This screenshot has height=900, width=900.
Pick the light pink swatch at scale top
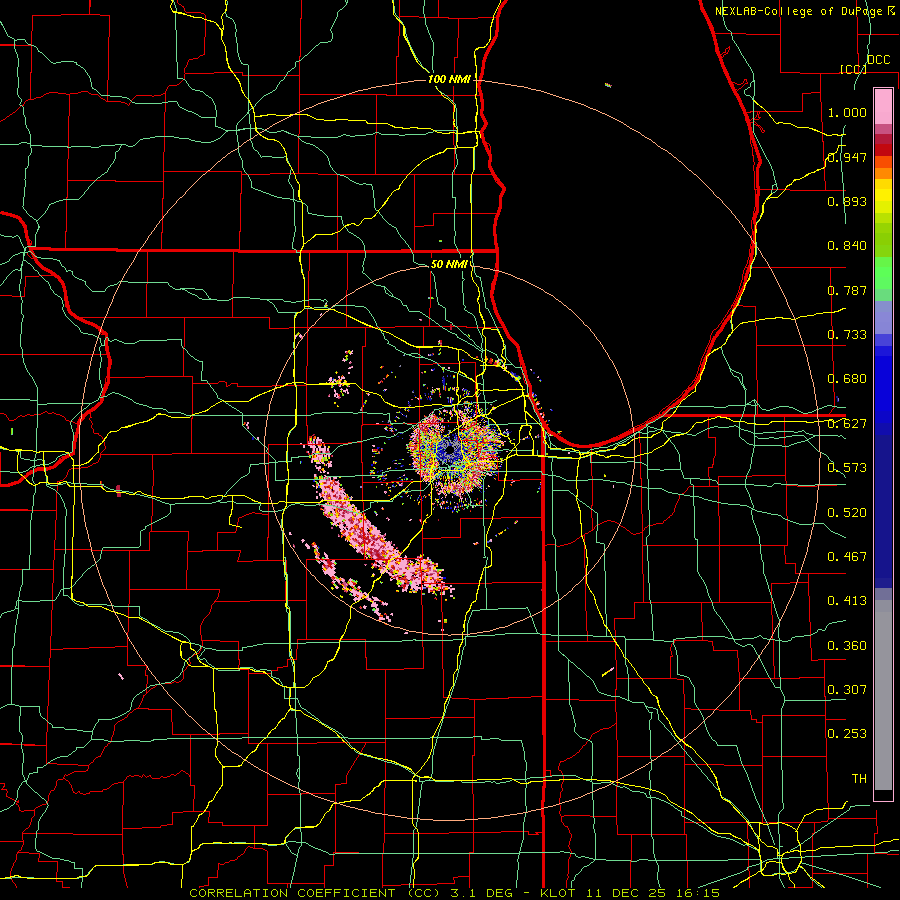pos(883,107)
